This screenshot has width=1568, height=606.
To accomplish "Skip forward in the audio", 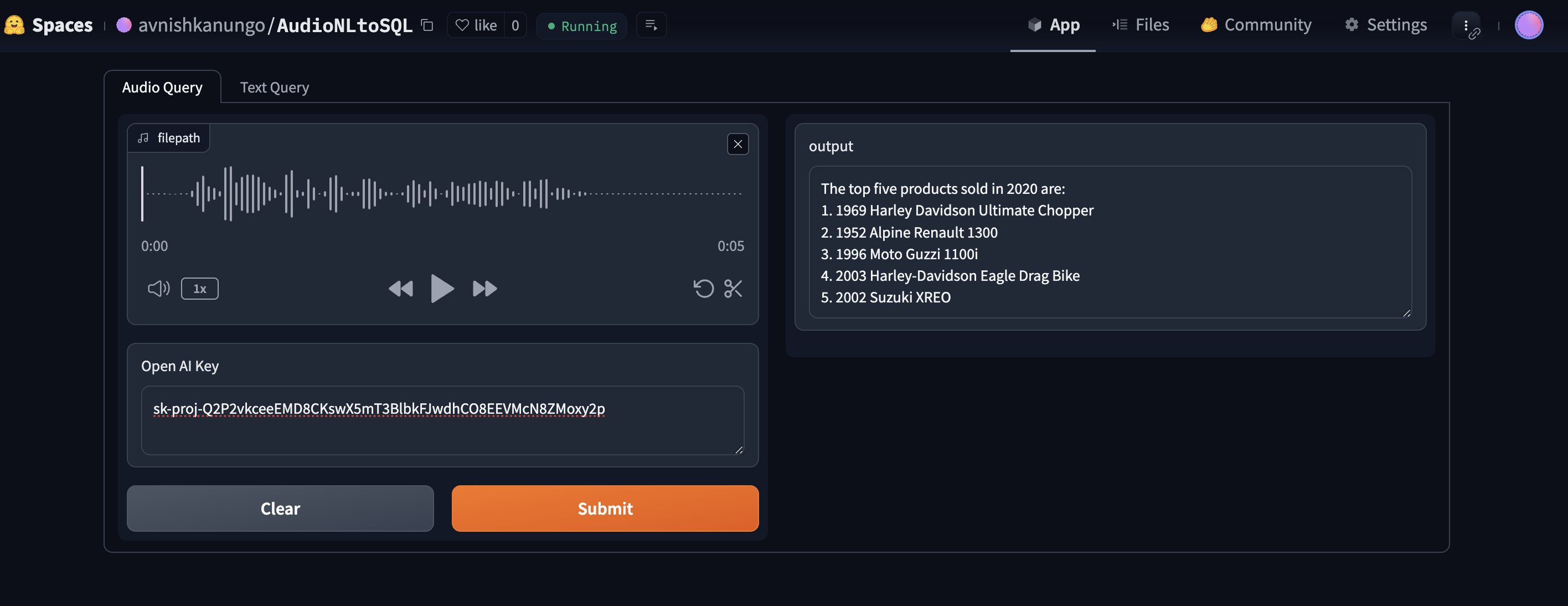I will coord(484,288).
